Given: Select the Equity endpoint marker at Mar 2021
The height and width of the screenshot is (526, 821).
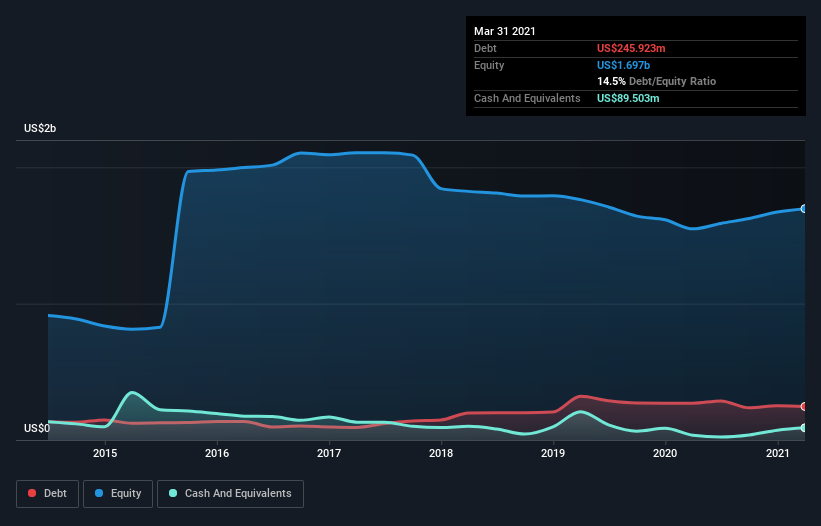Looking at the screenshot, I should coord(804,209).
